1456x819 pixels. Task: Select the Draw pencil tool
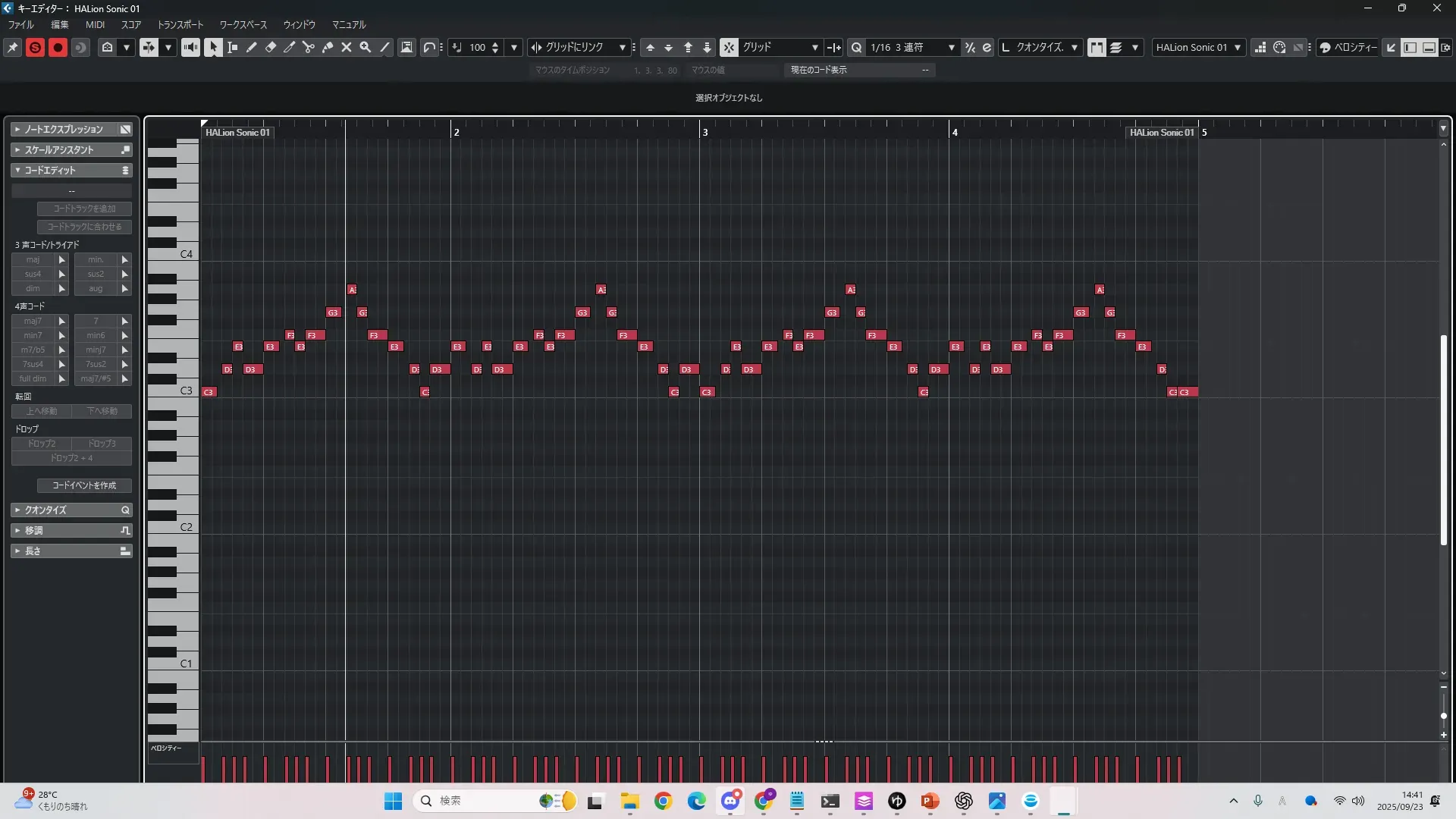pyautogui.click(x=252, y=47)
